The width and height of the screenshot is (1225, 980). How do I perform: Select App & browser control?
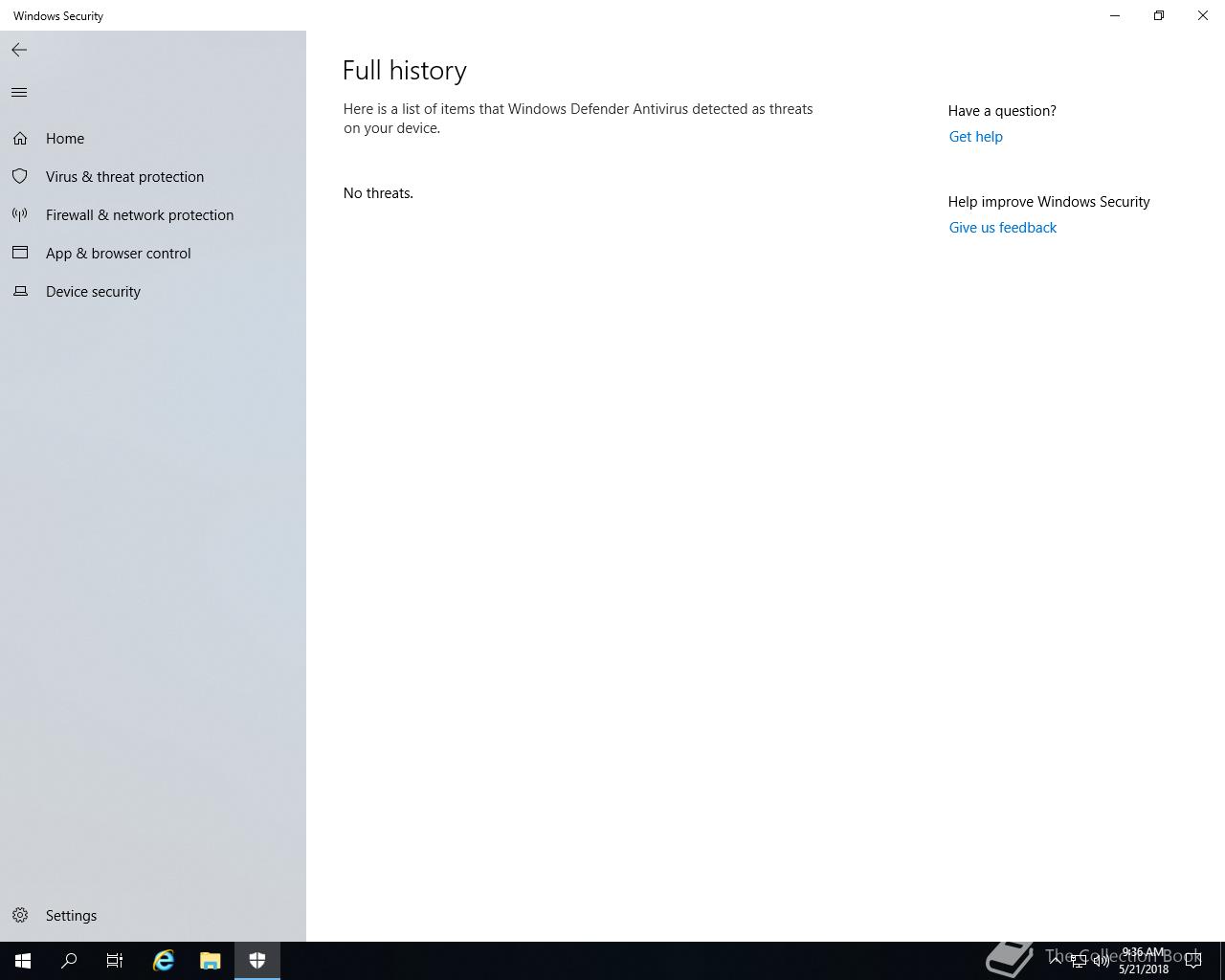coord(153,253)
